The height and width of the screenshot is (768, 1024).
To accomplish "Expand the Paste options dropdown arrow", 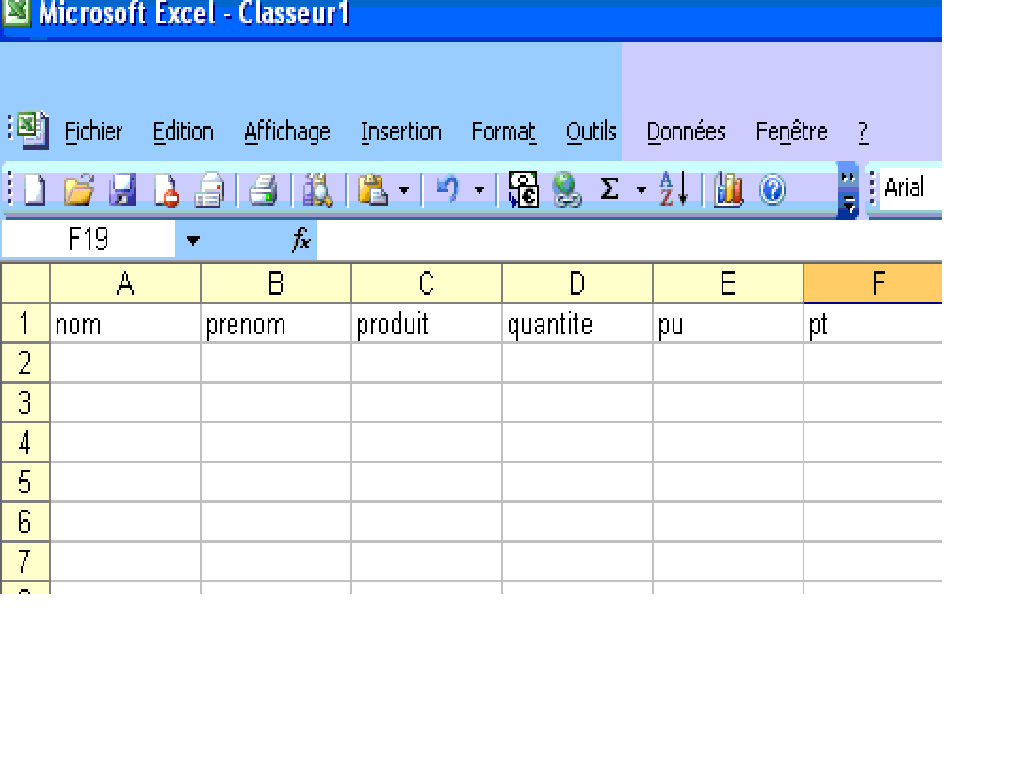I will point(404,191).
